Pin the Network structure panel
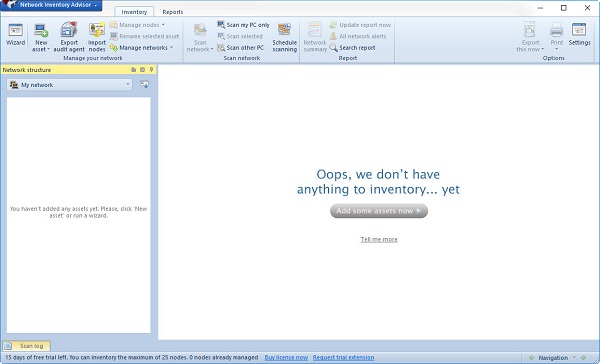 tap(152, 70)
